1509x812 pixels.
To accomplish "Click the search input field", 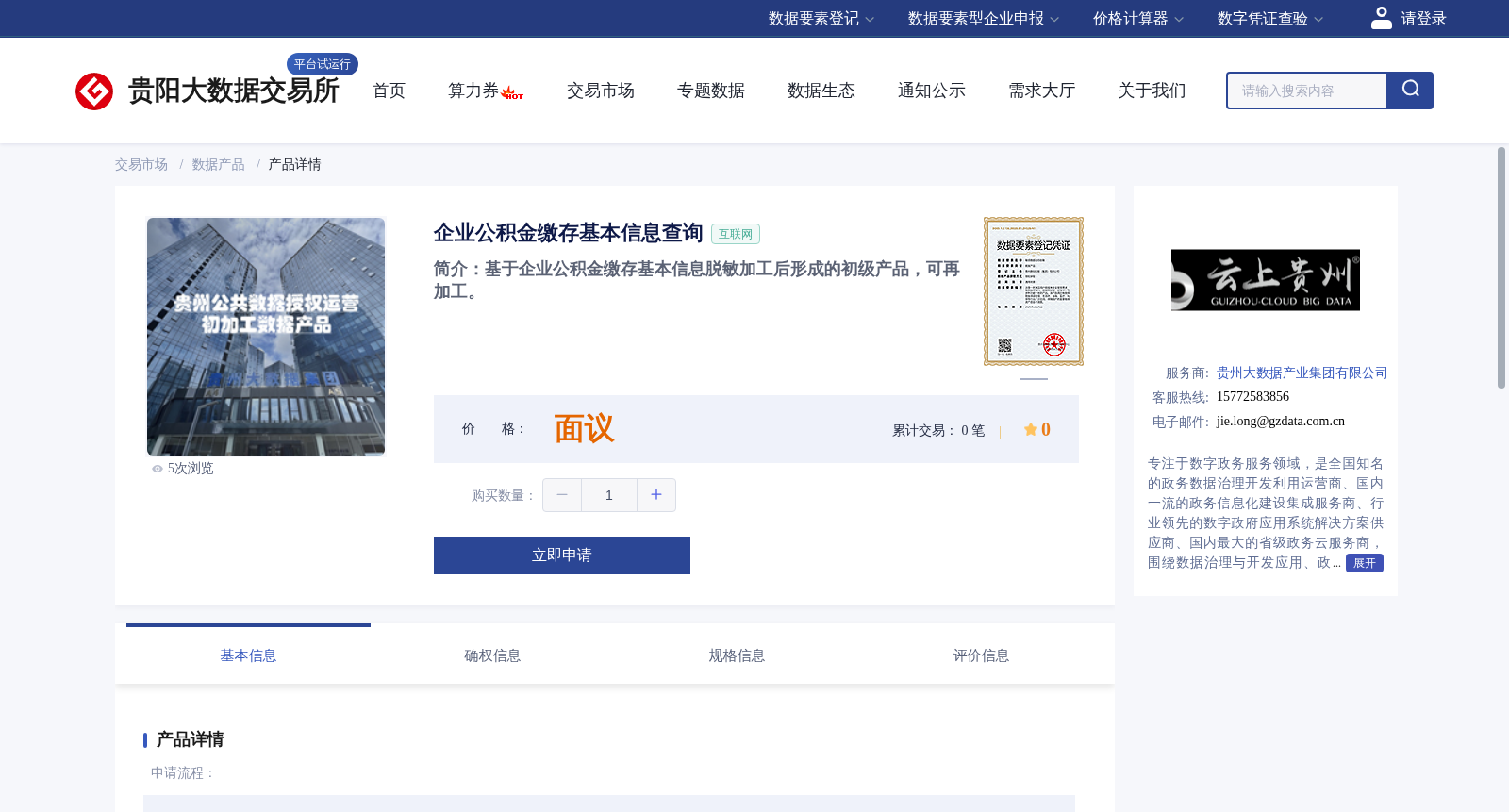I will pos(1307,91).
